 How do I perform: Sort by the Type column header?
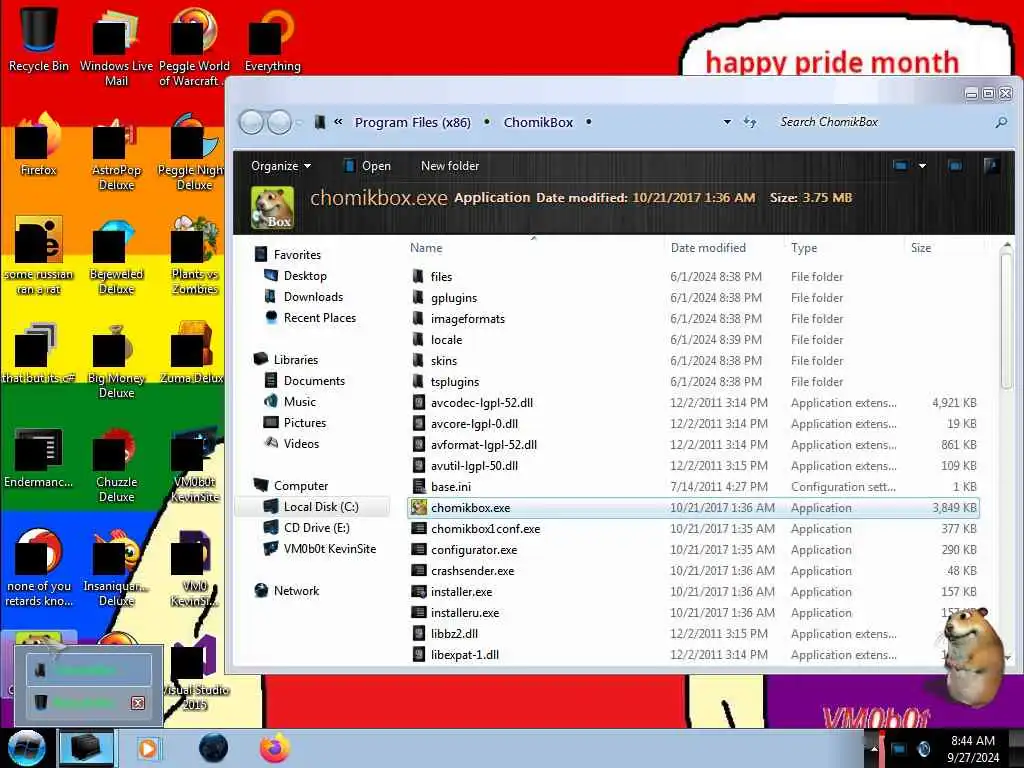[x=804, y=248]
